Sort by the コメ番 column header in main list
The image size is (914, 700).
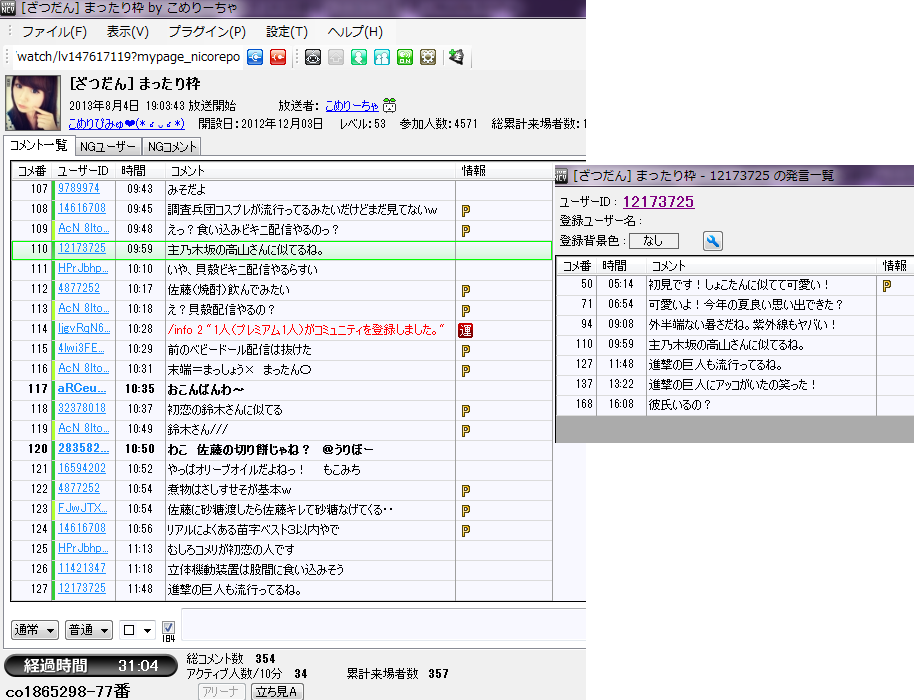coord(31,171)
